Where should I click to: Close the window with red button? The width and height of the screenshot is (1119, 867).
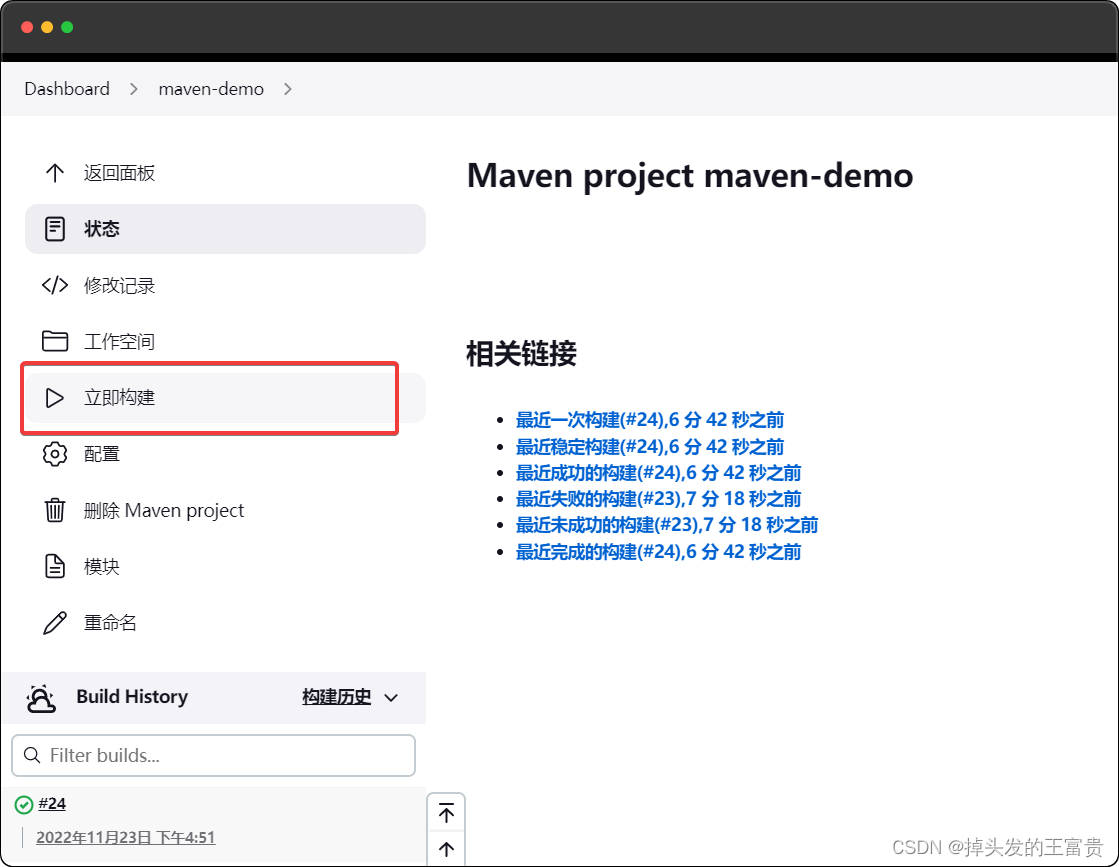point(27,27)
